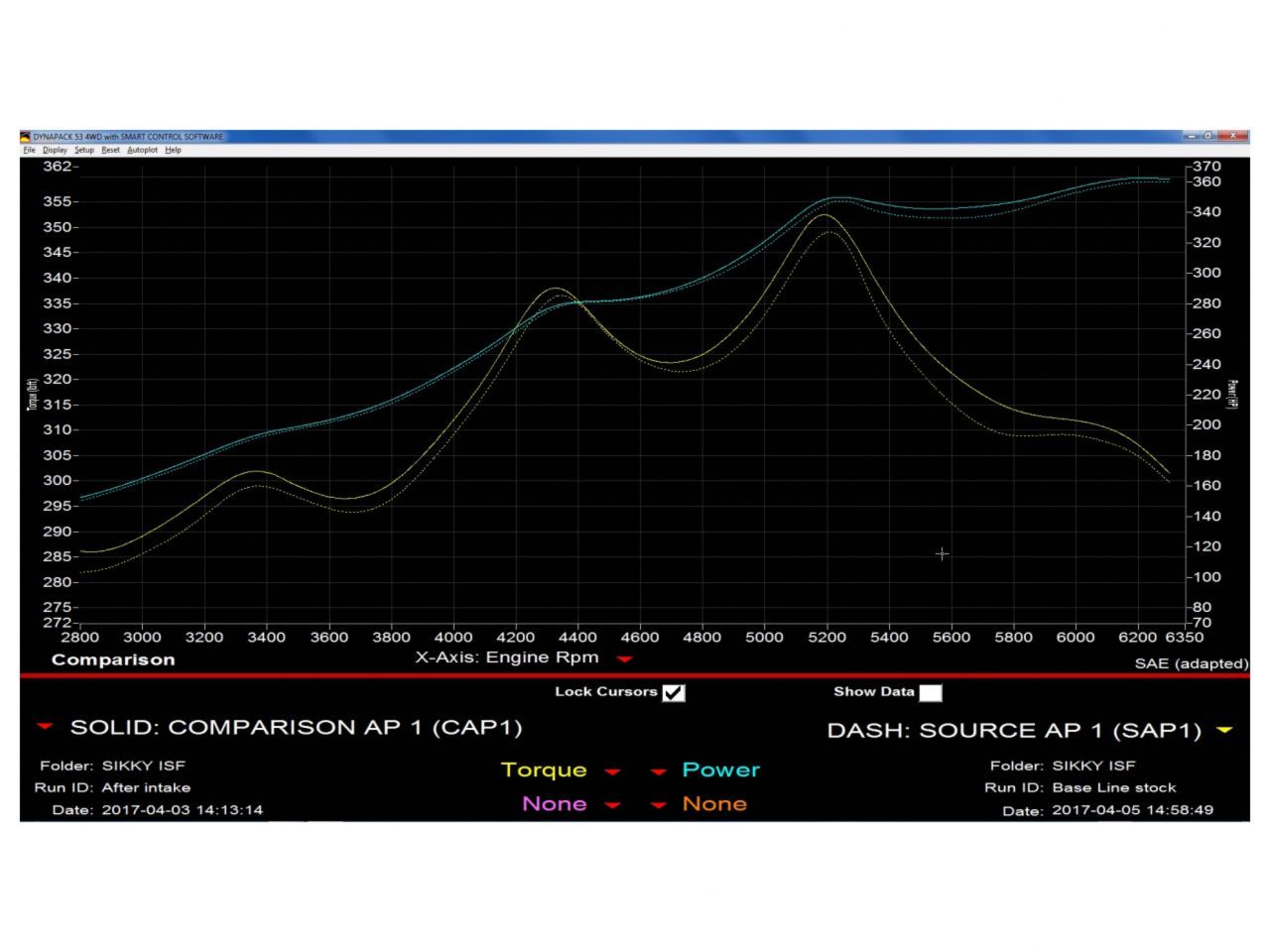Open the Display menu
1270x952 pixels.
click(x=55, y=150)
